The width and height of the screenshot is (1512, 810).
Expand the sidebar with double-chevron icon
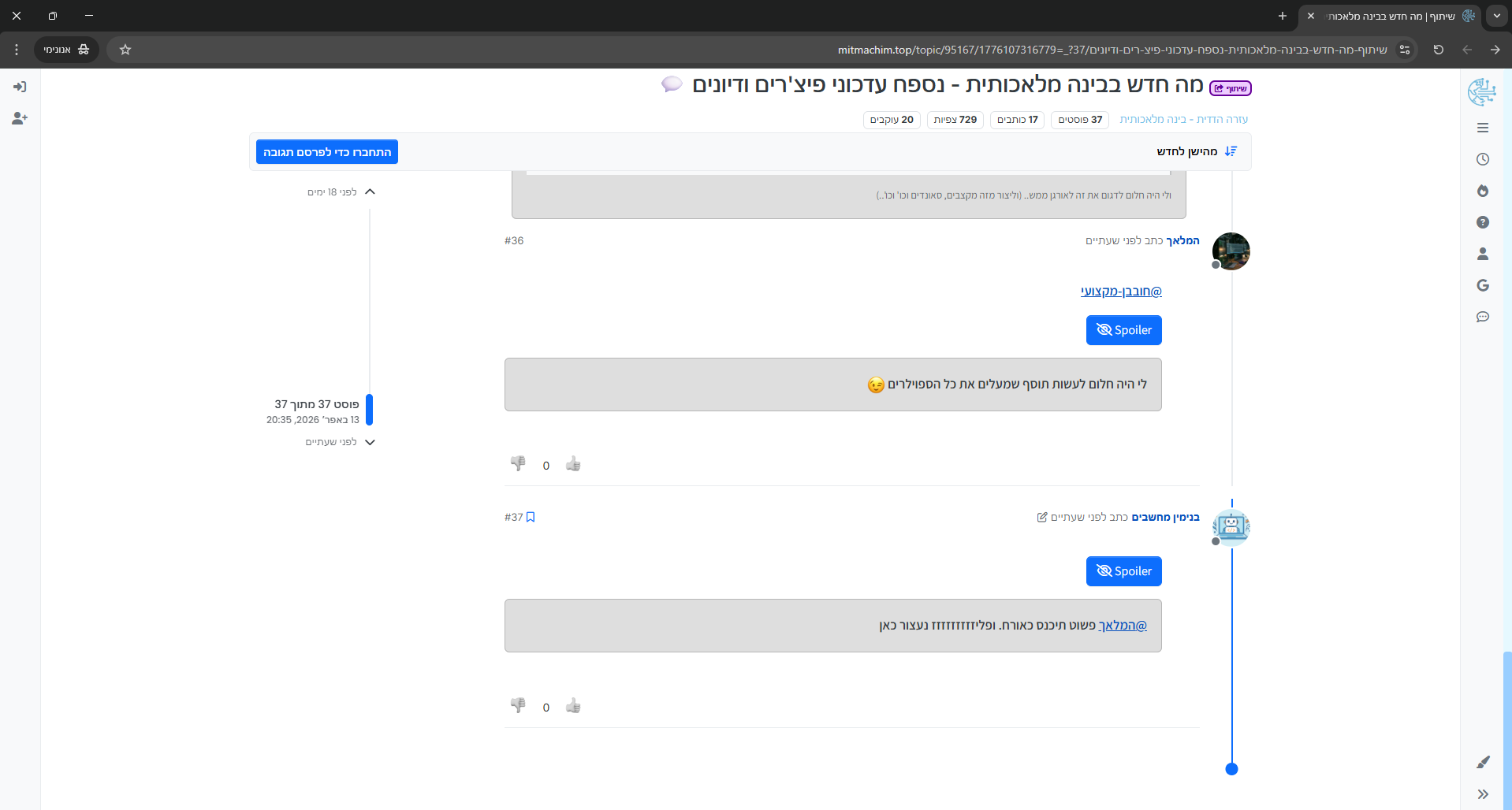pos(1482,794)
